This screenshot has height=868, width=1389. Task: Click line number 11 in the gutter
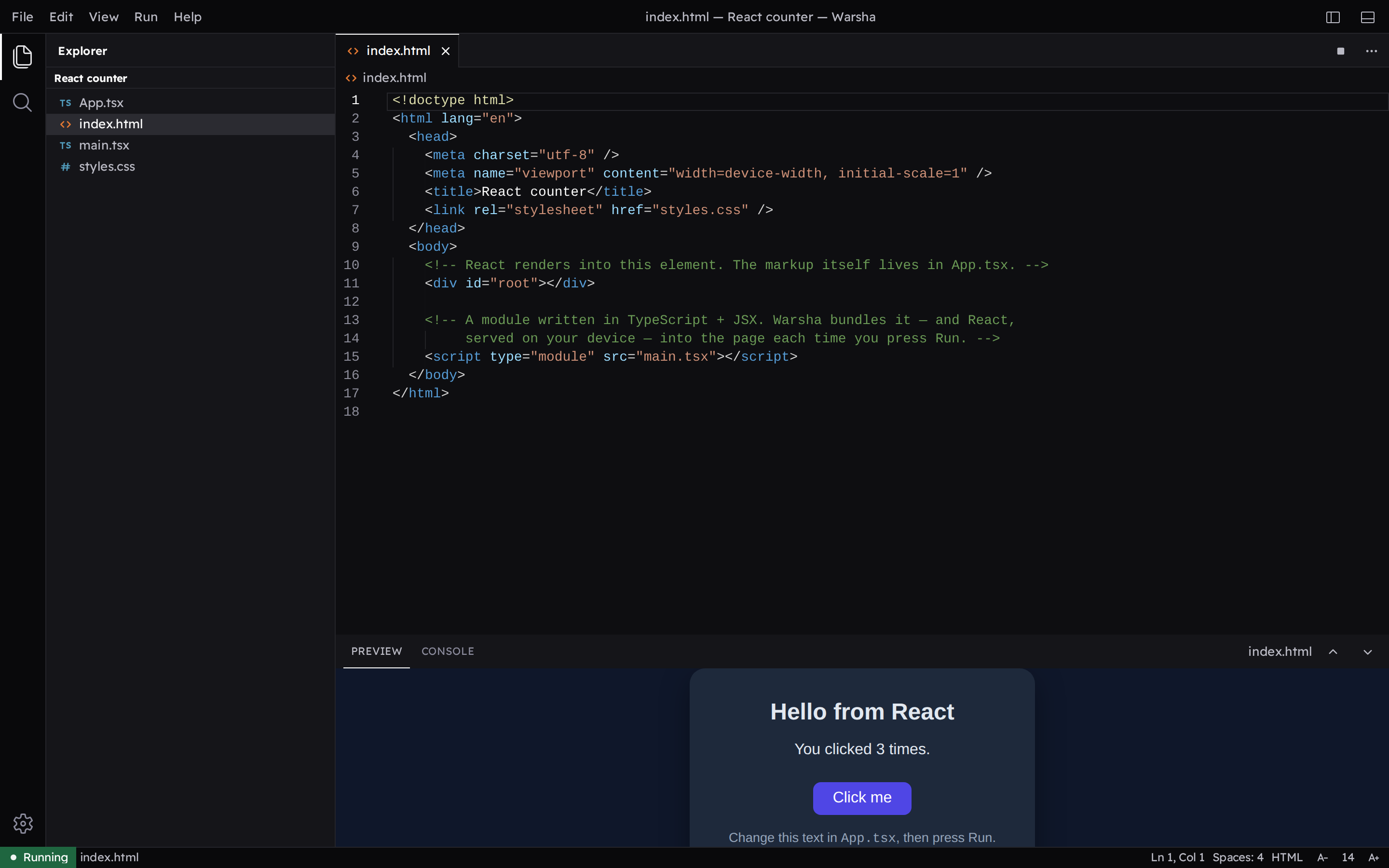click(351, 284)
